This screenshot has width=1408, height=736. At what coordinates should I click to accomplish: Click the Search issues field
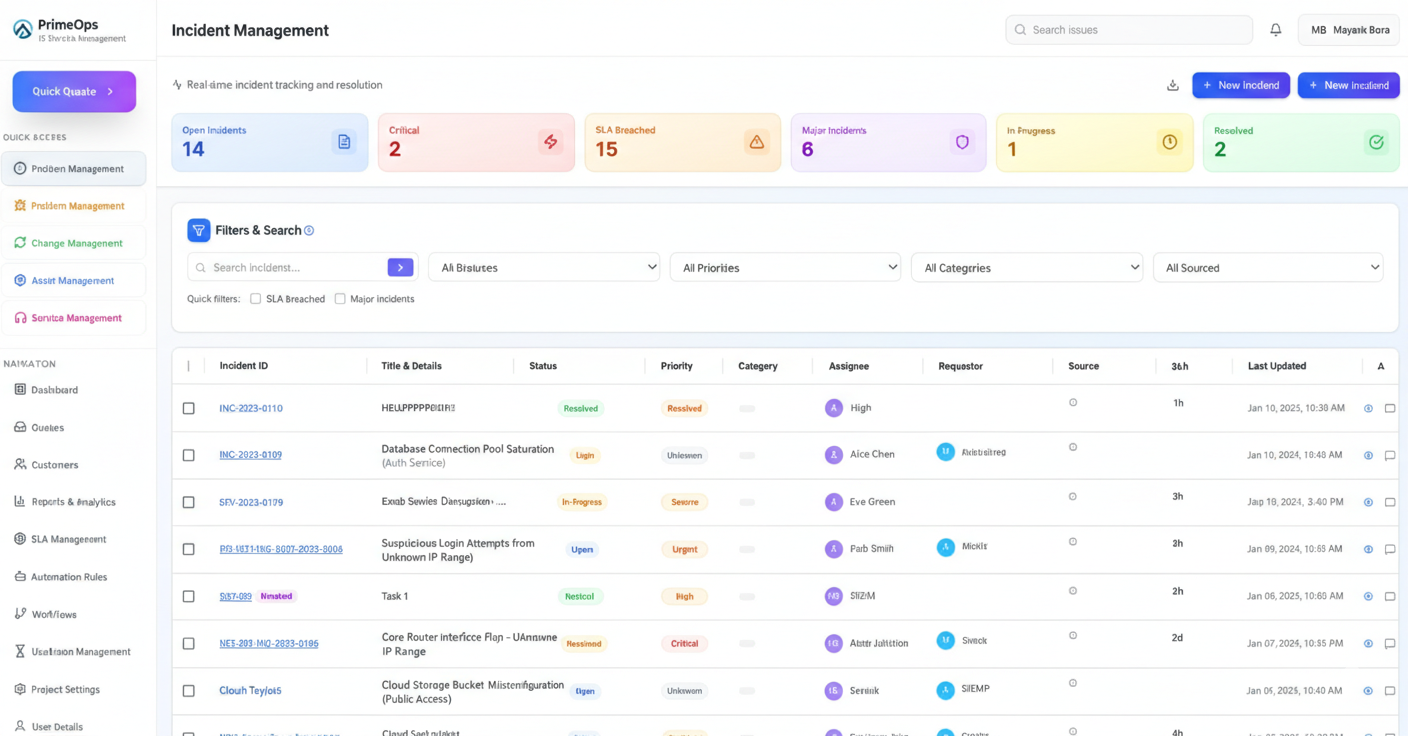(x=1130, y=30)
